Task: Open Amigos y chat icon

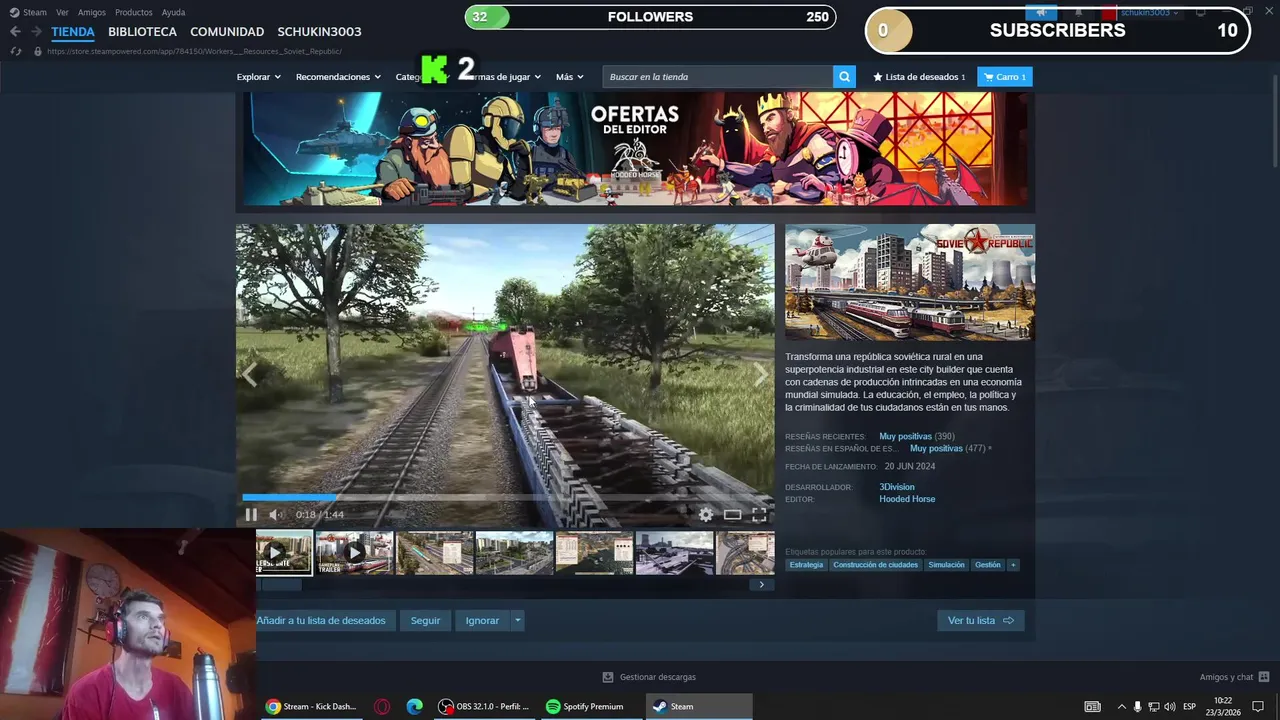Action: (1264, 677)
